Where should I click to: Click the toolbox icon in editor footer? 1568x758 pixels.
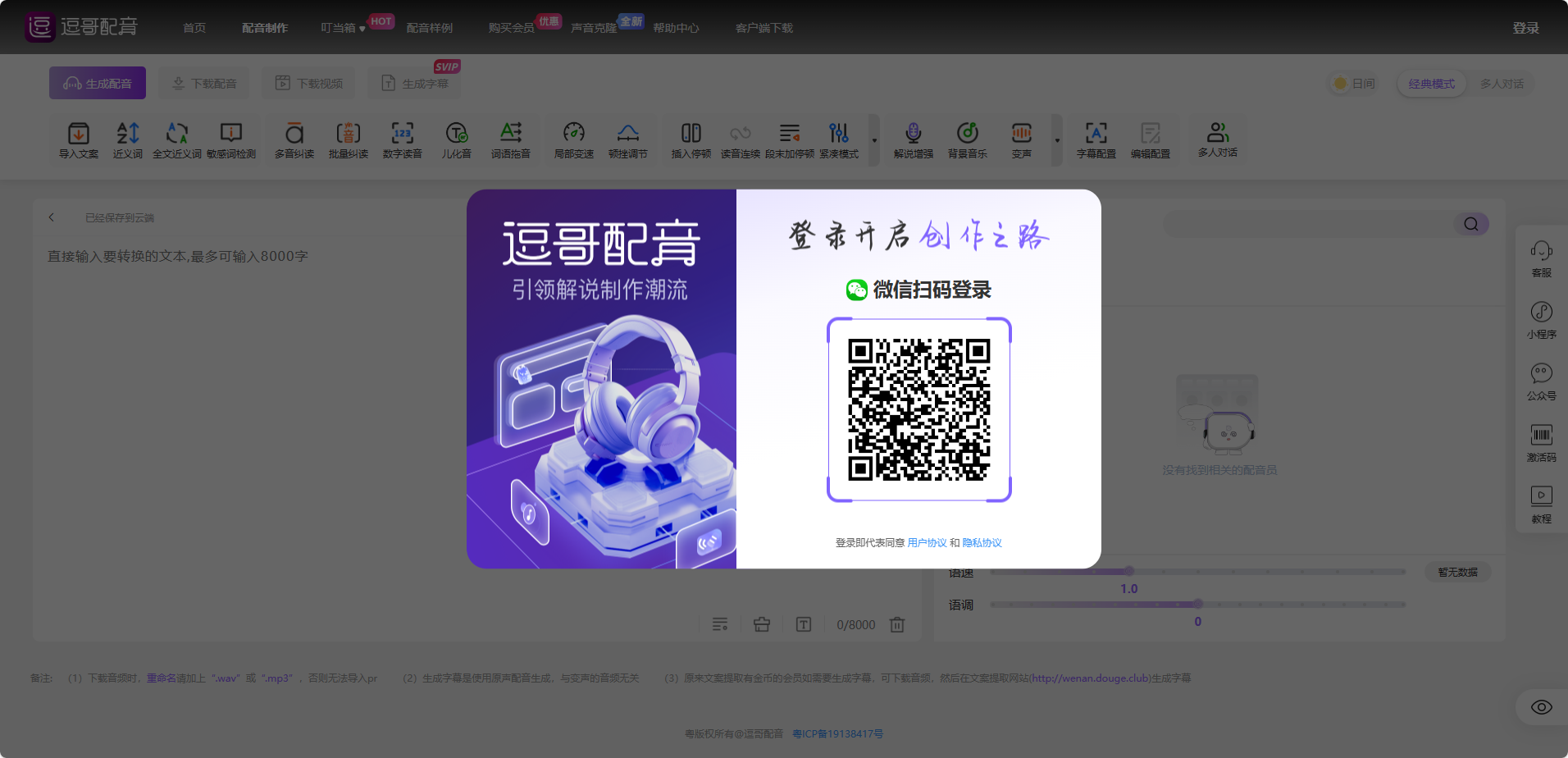click(x=762, y=625)
